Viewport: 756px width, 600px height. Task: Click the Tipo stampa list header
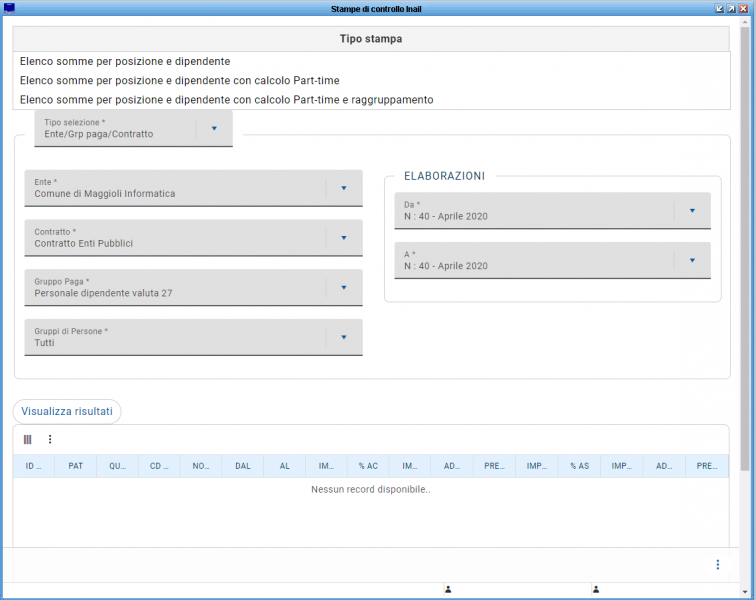[371, 39]
